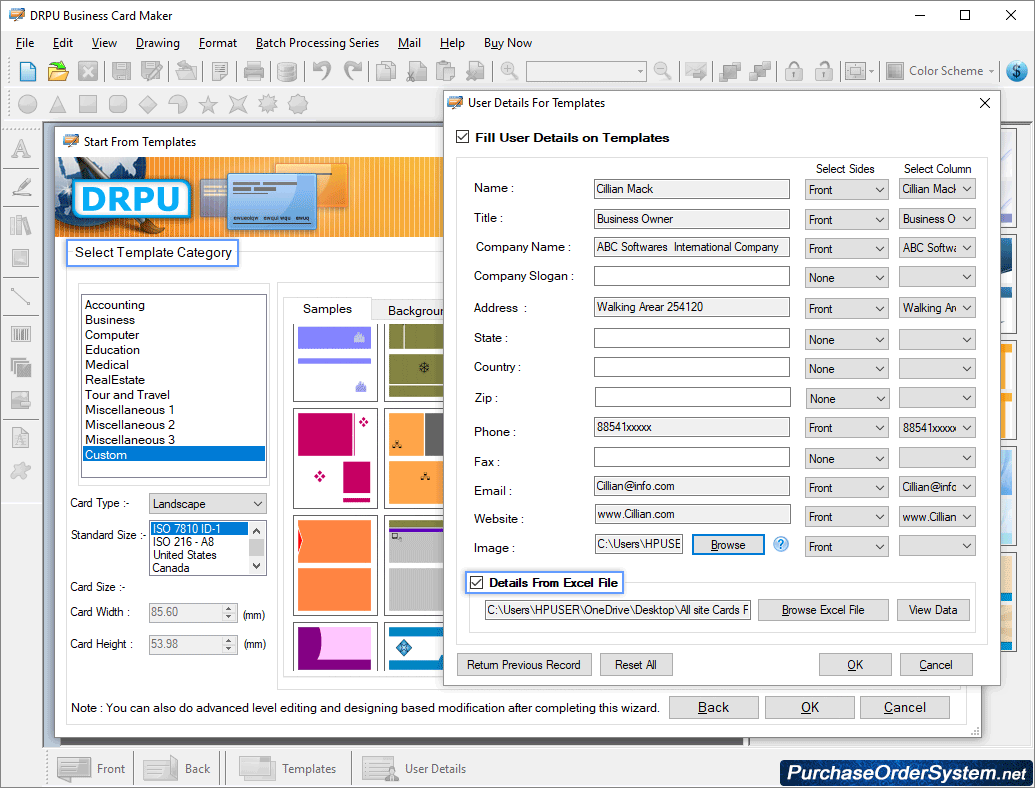Click the Return Previous Record button
1035x788 pixels.
tap(524, 665)
